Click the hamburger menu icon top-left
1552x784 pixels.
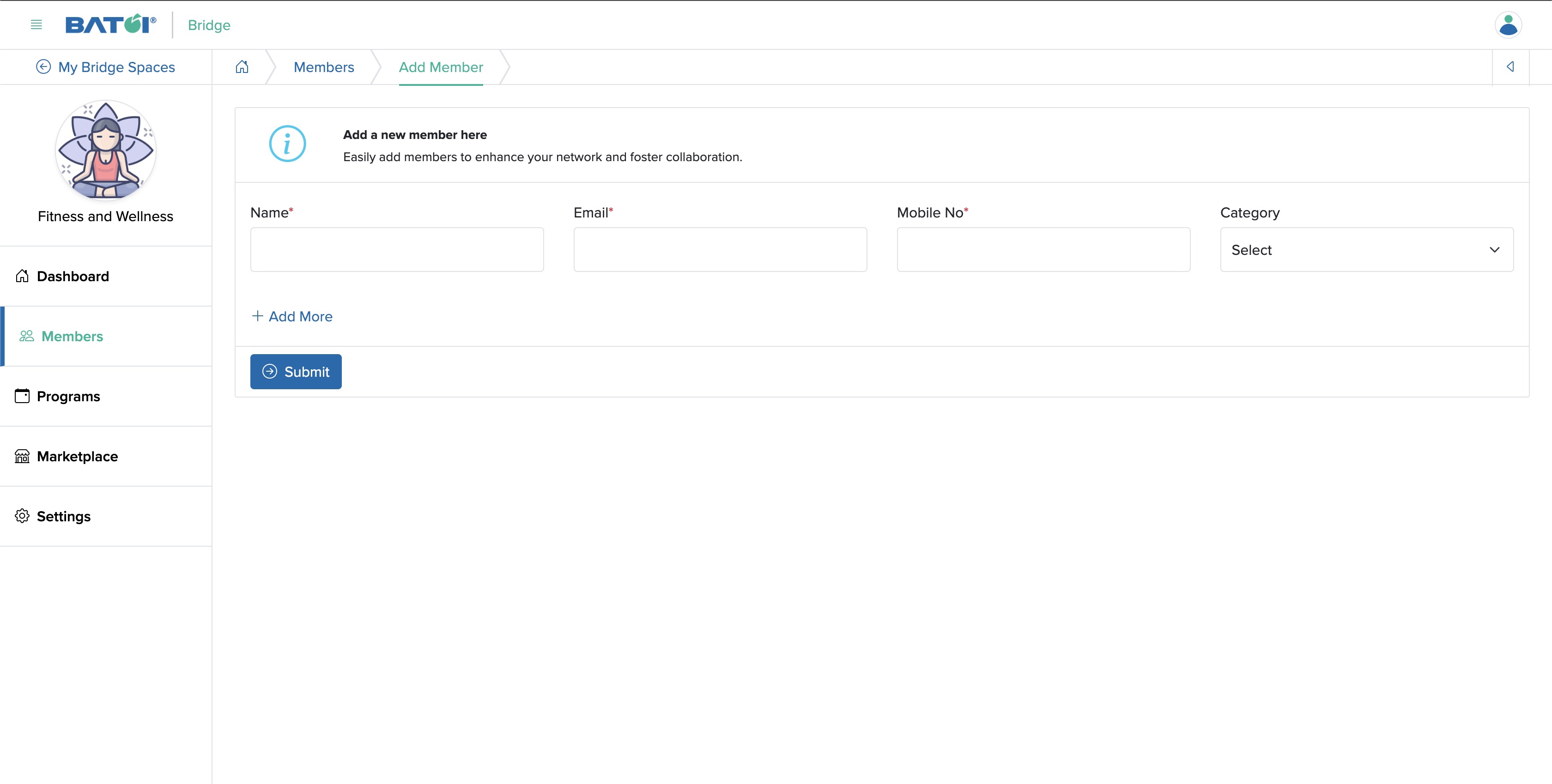[36, 24]
